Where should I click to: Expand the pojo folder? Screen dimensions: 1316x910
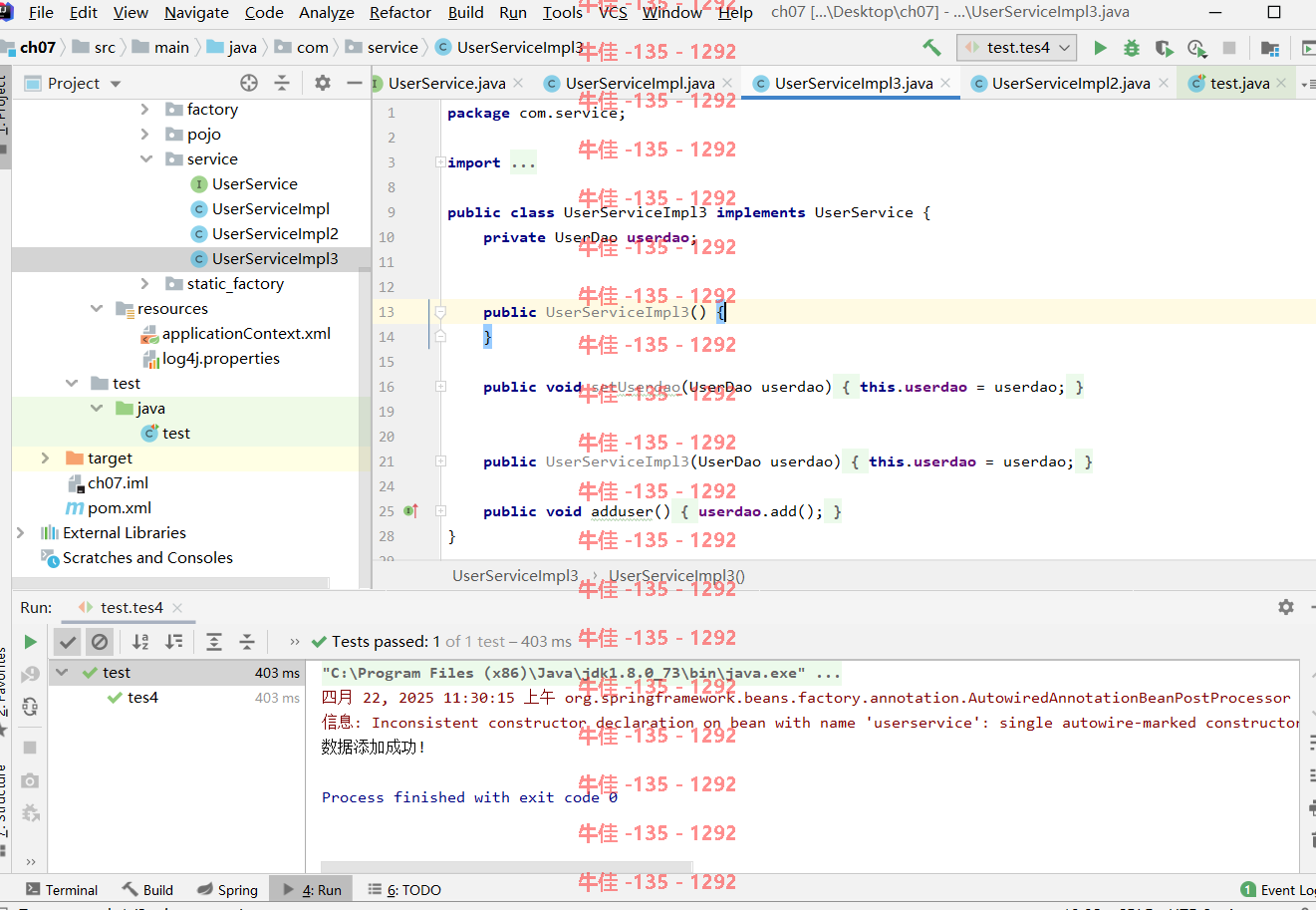[144, 134]
